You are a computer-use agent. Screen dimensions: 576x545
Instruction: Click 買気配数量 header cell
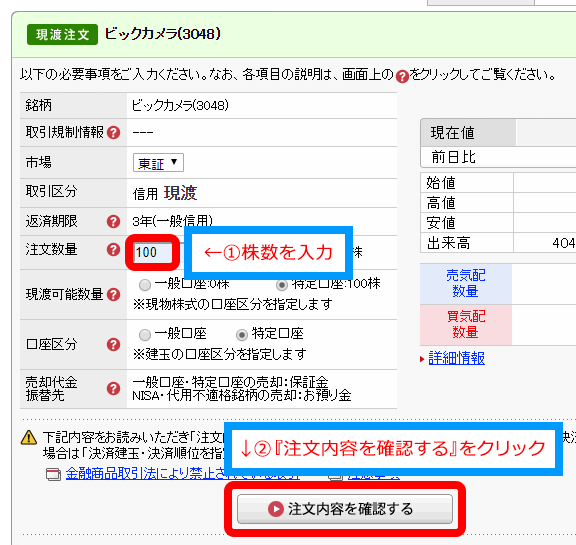pos(466,325)
